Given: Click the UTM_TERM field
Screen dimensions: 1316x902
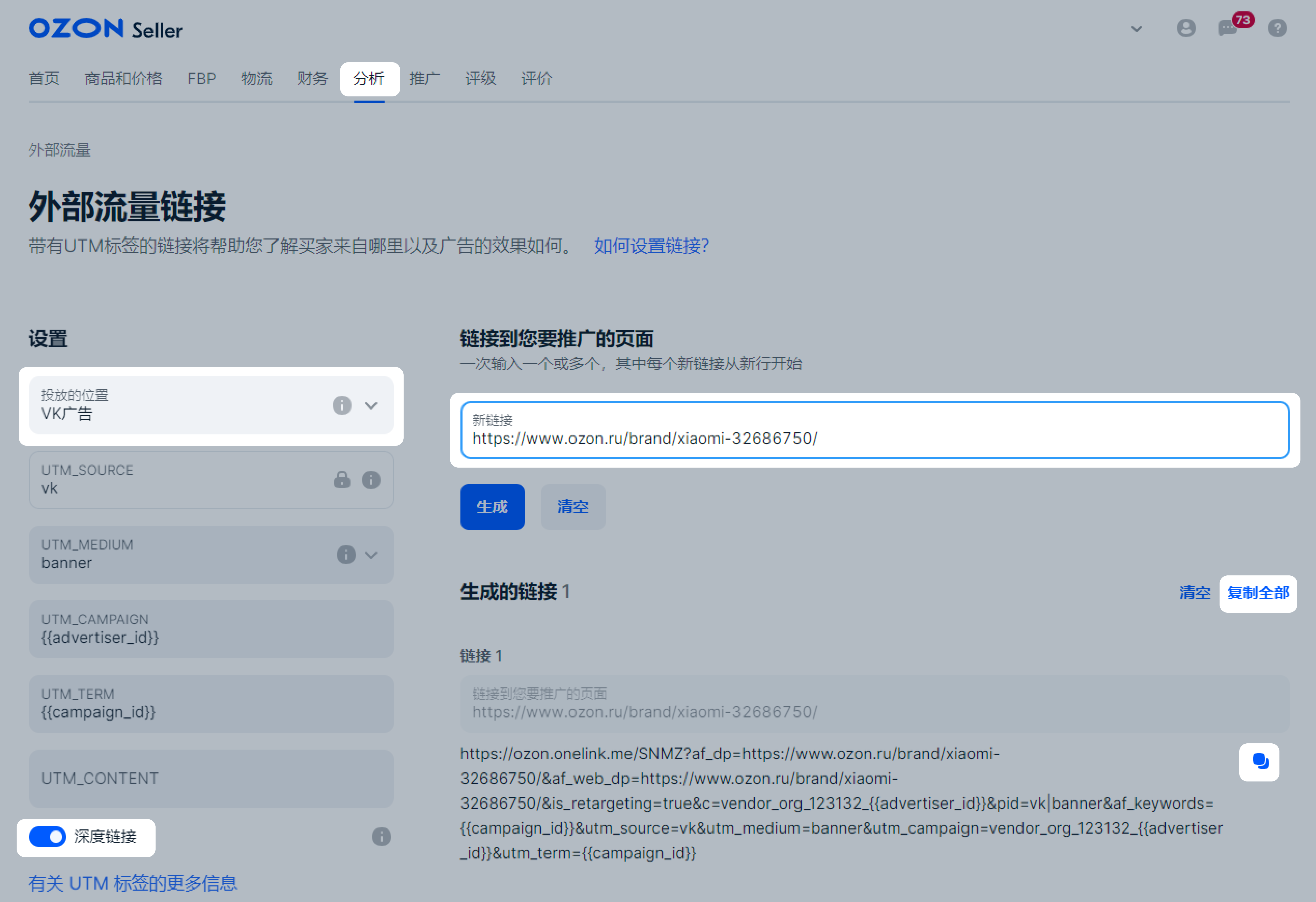Looking at the screenshot, I should [x=211, y=704].
